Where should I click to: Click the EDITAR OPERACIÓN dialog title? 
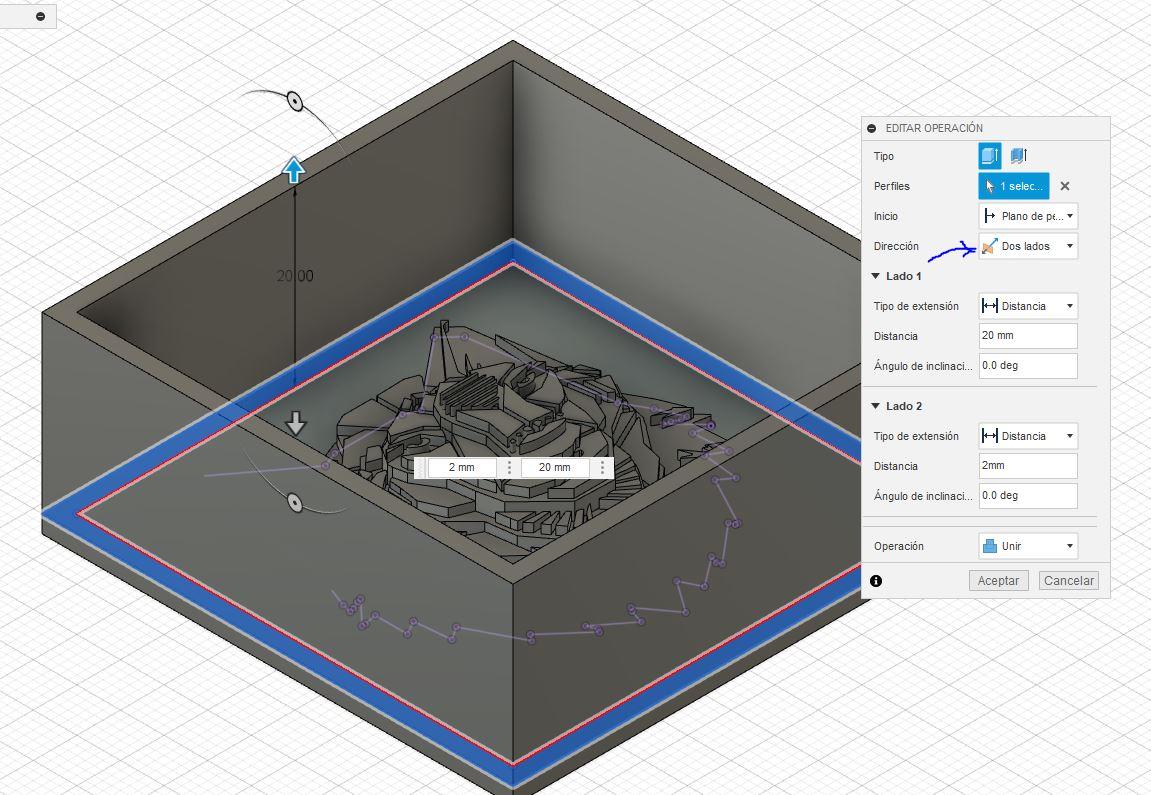tap(934, 128)
